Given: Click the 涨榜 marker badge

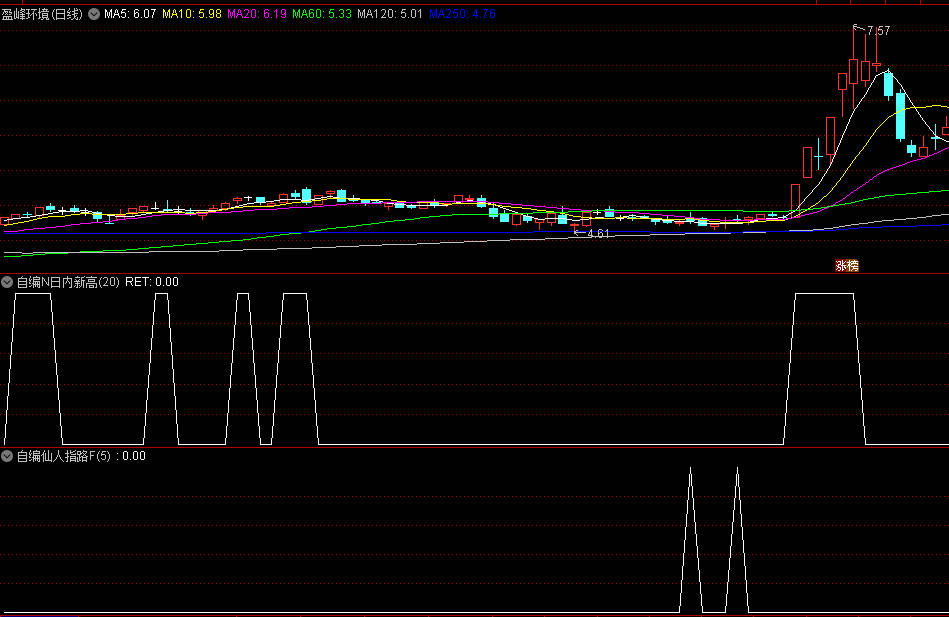Looking at the screenshot, I should (847, 266).
